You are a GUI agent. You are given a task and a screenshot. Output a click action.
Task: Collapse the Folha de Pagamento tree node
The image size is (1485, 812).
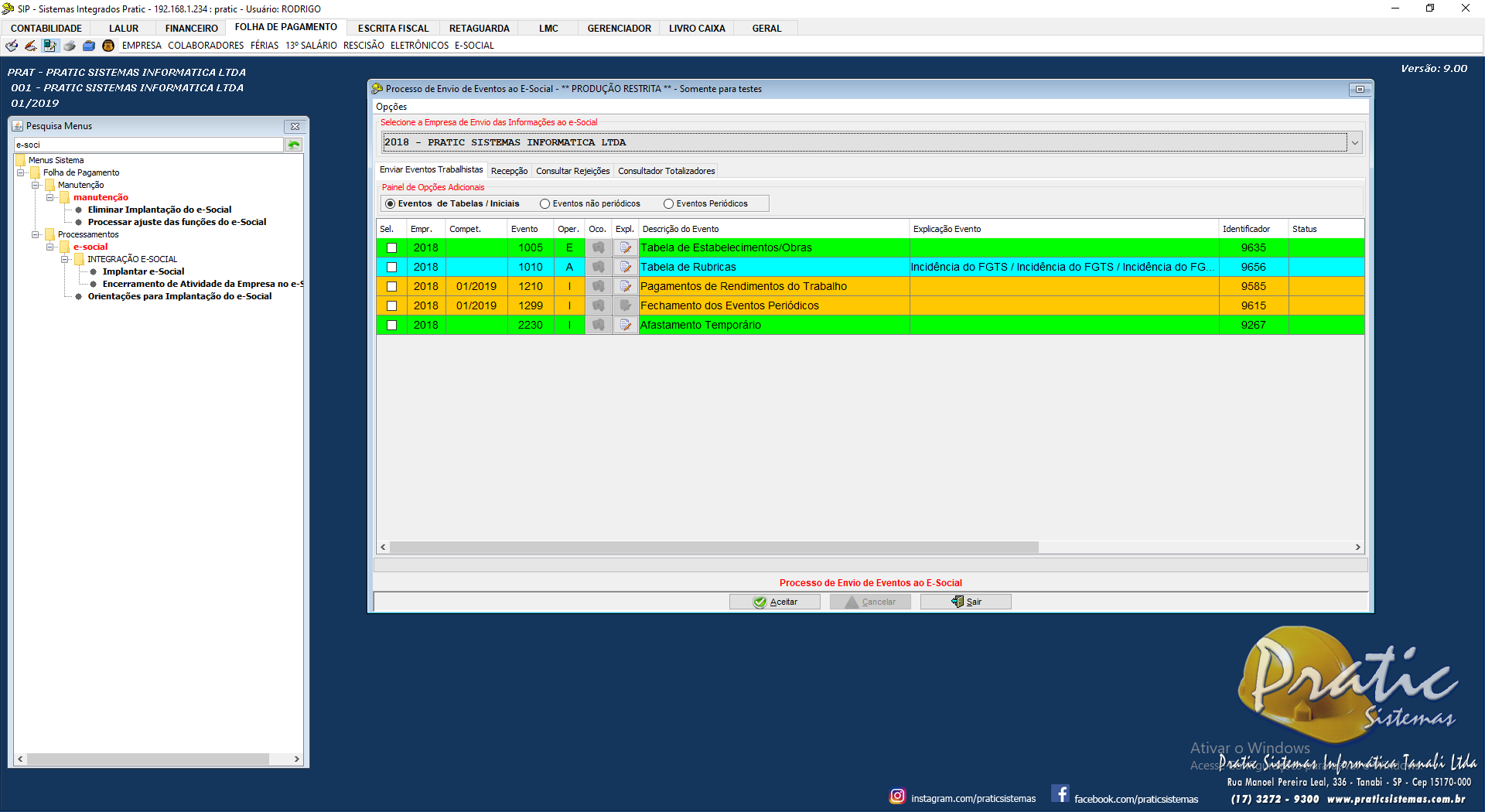click(21, 172)
